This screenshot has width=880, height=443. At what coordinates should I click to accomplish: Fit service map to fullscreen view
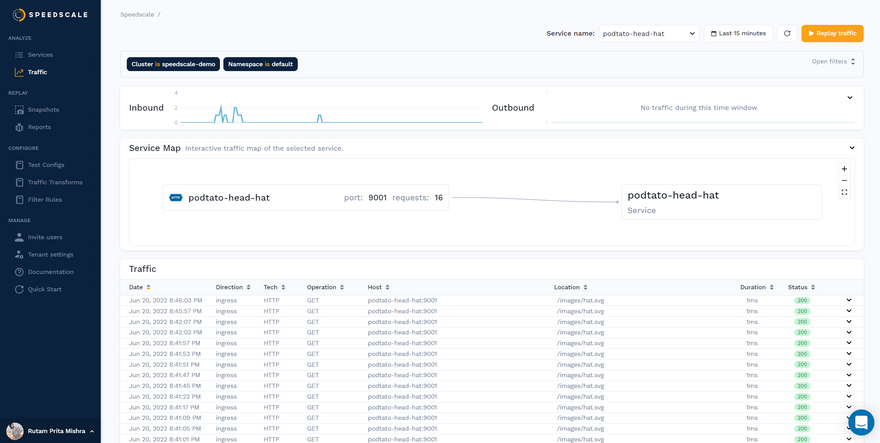[844, 192]
